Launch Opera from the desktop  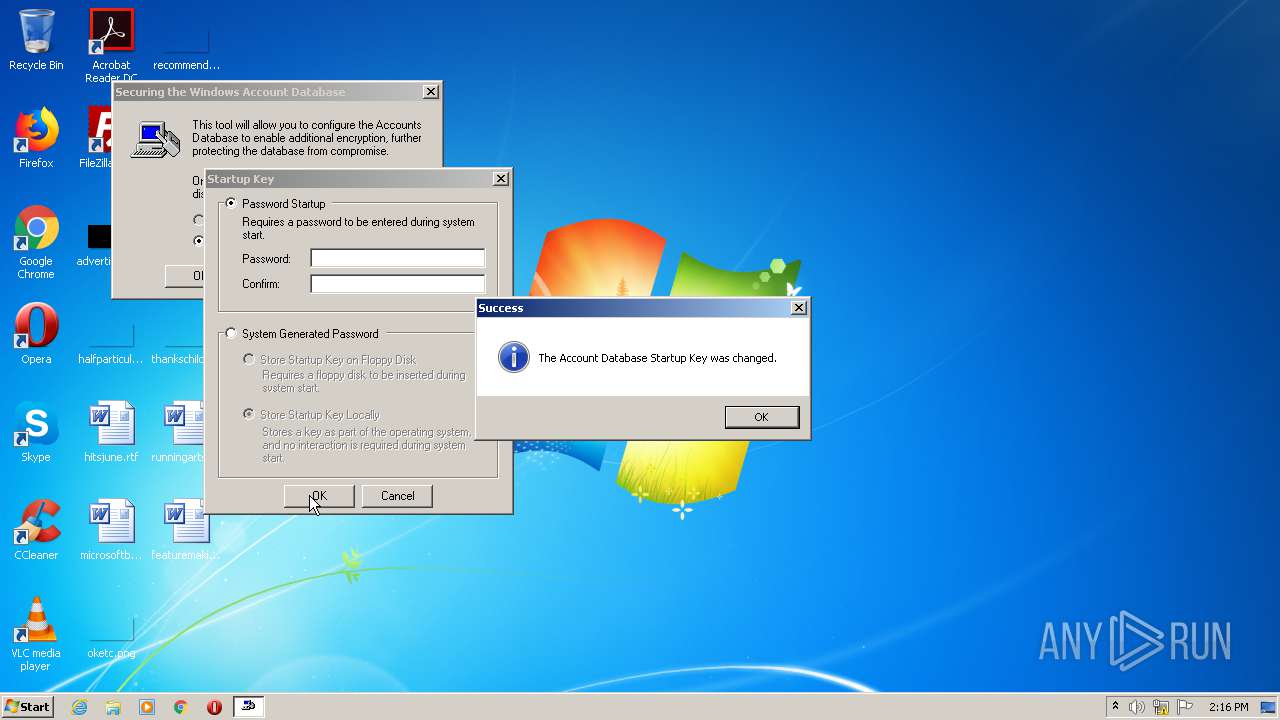(36, 334)
